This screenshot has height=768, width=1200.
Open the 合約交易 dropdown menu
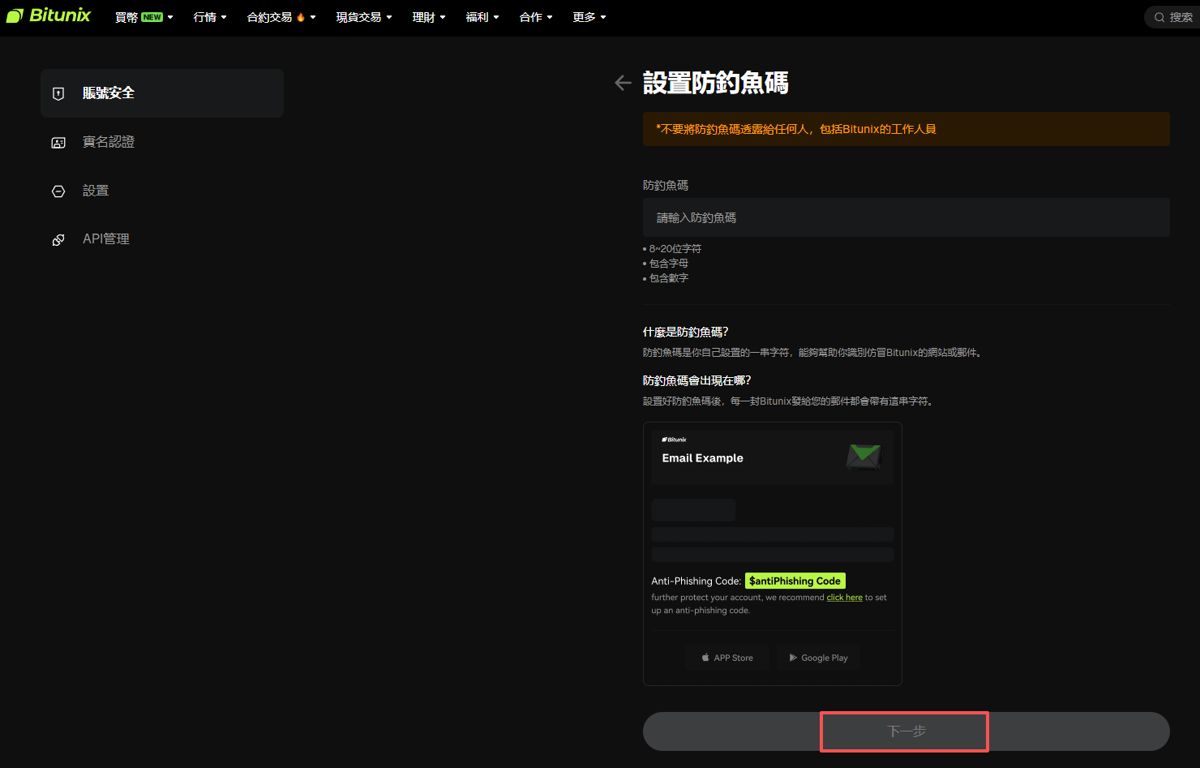click(281, 17)
